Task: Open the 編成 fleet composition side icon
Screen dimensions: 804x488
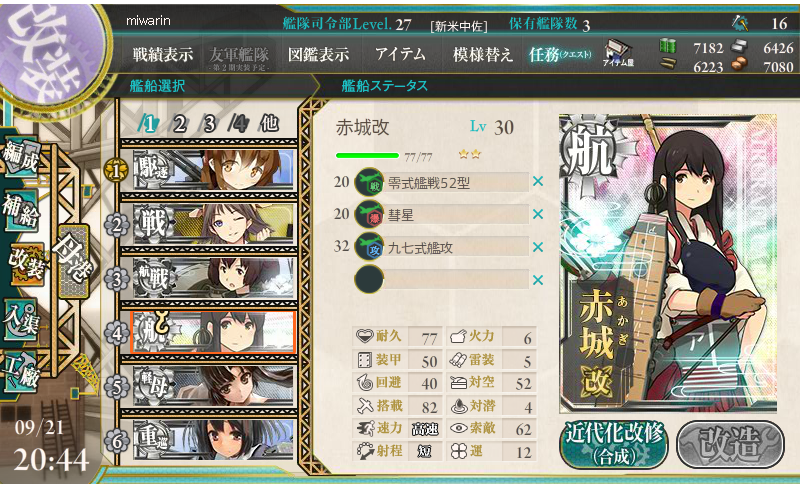Action: pyautogui.click(x=21, y=156)
